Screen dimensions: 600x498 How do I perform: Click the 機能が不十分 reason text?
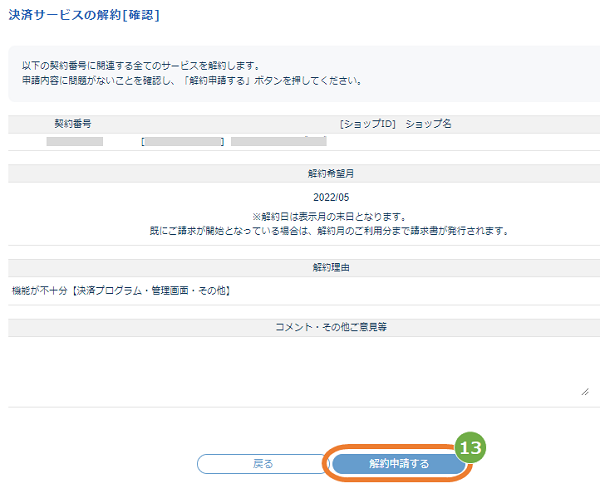tap(121, 291)
